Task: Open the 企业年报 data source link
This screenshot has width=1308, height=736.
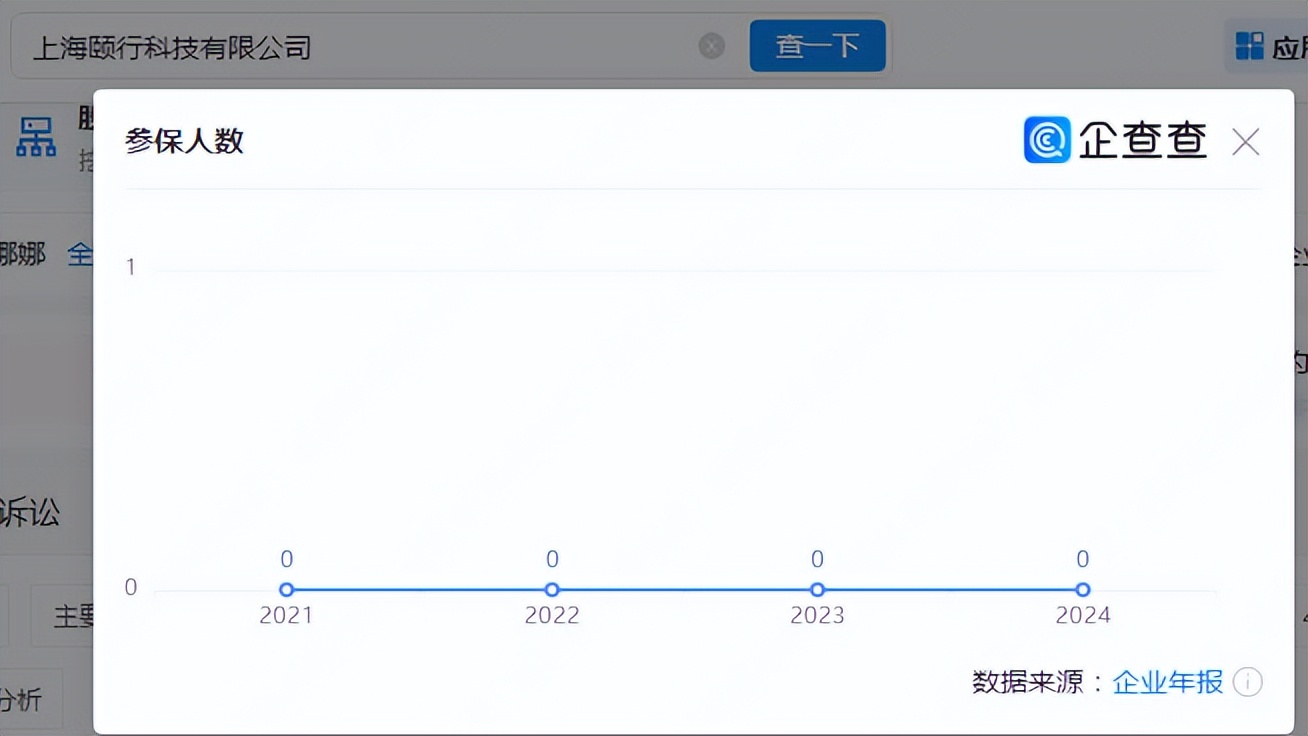Action: click(1167, 682)
